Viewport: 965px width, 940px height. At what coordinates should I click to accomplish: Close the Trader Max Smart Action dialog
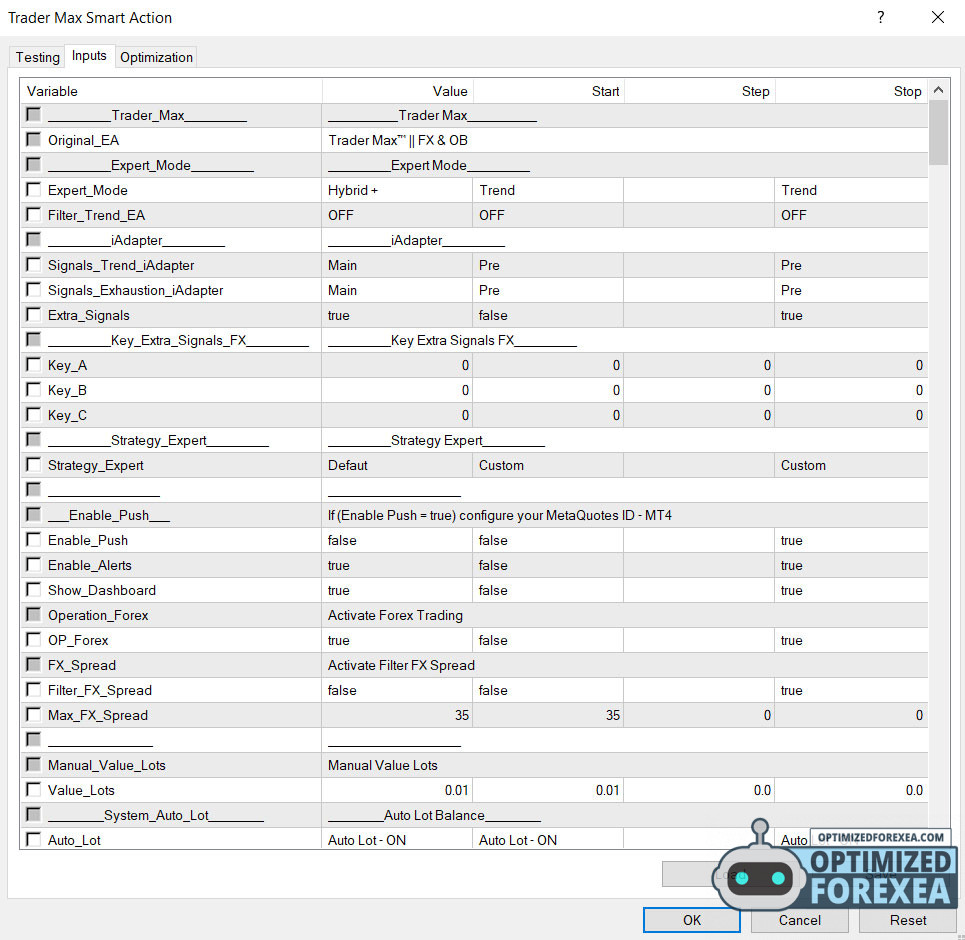point(937,17)
